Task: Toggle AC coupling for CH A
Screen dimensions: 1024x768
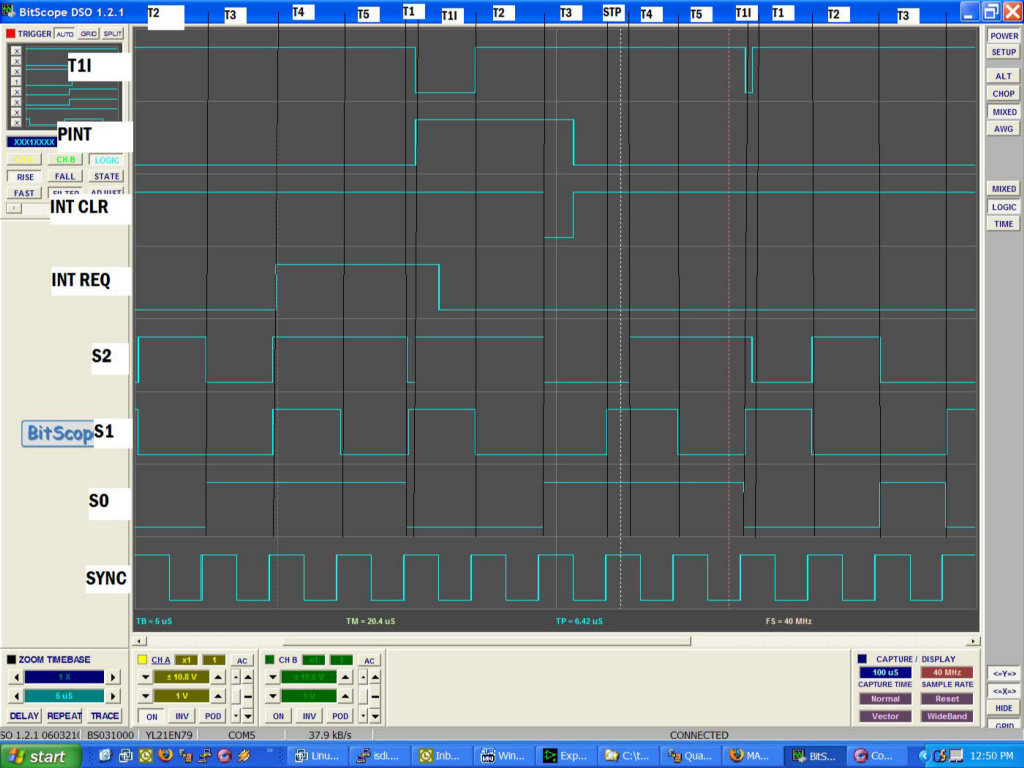Action: [x=242, y=660]
